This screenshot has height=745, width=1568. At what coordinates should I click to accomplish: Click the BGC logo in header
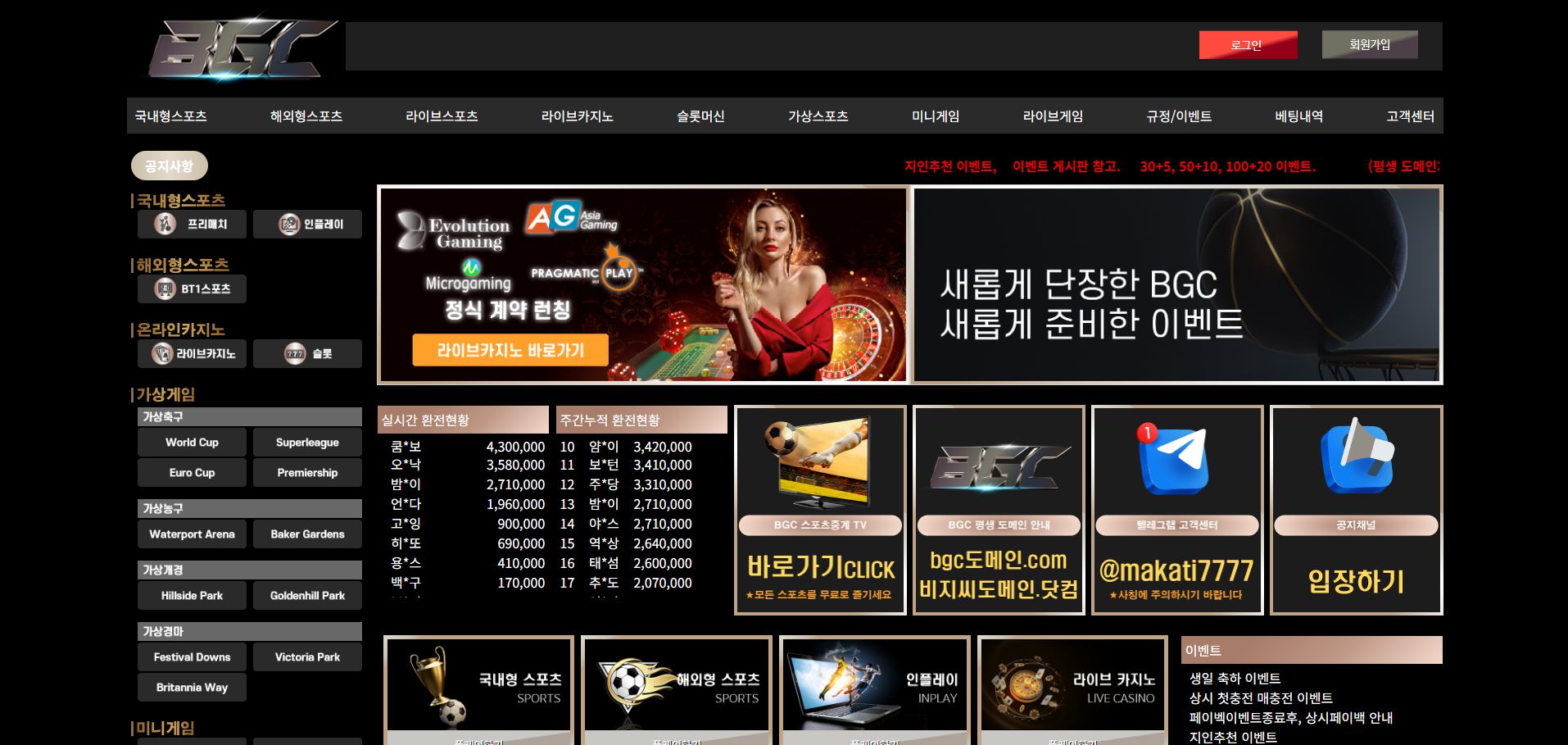[242, 49]
